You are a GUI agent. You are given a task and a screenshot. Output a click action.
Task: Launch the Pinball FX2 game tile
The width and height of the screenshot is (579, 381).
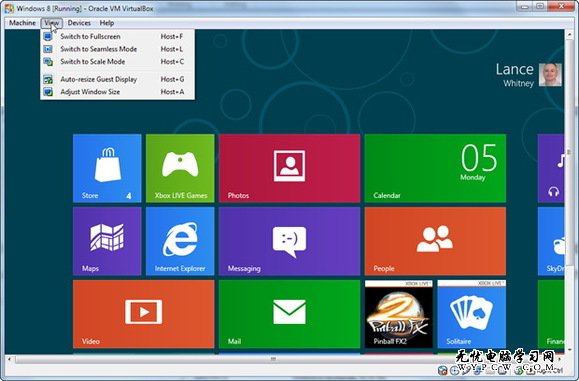(398, 314)
